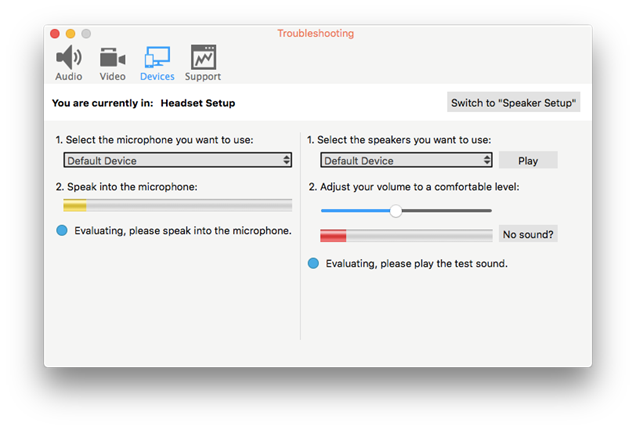Select the Devices monitor icon
This screenshot has height=430, width=636.
point(157,57)
